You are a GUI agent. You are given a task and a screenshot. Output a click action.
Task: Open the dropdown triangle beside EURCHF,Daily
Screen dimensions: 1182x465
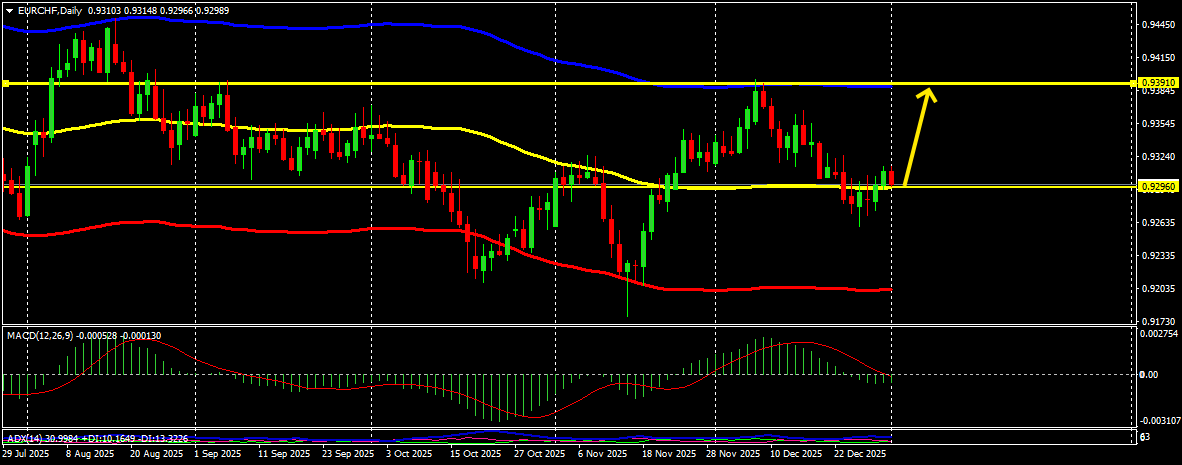9,11
